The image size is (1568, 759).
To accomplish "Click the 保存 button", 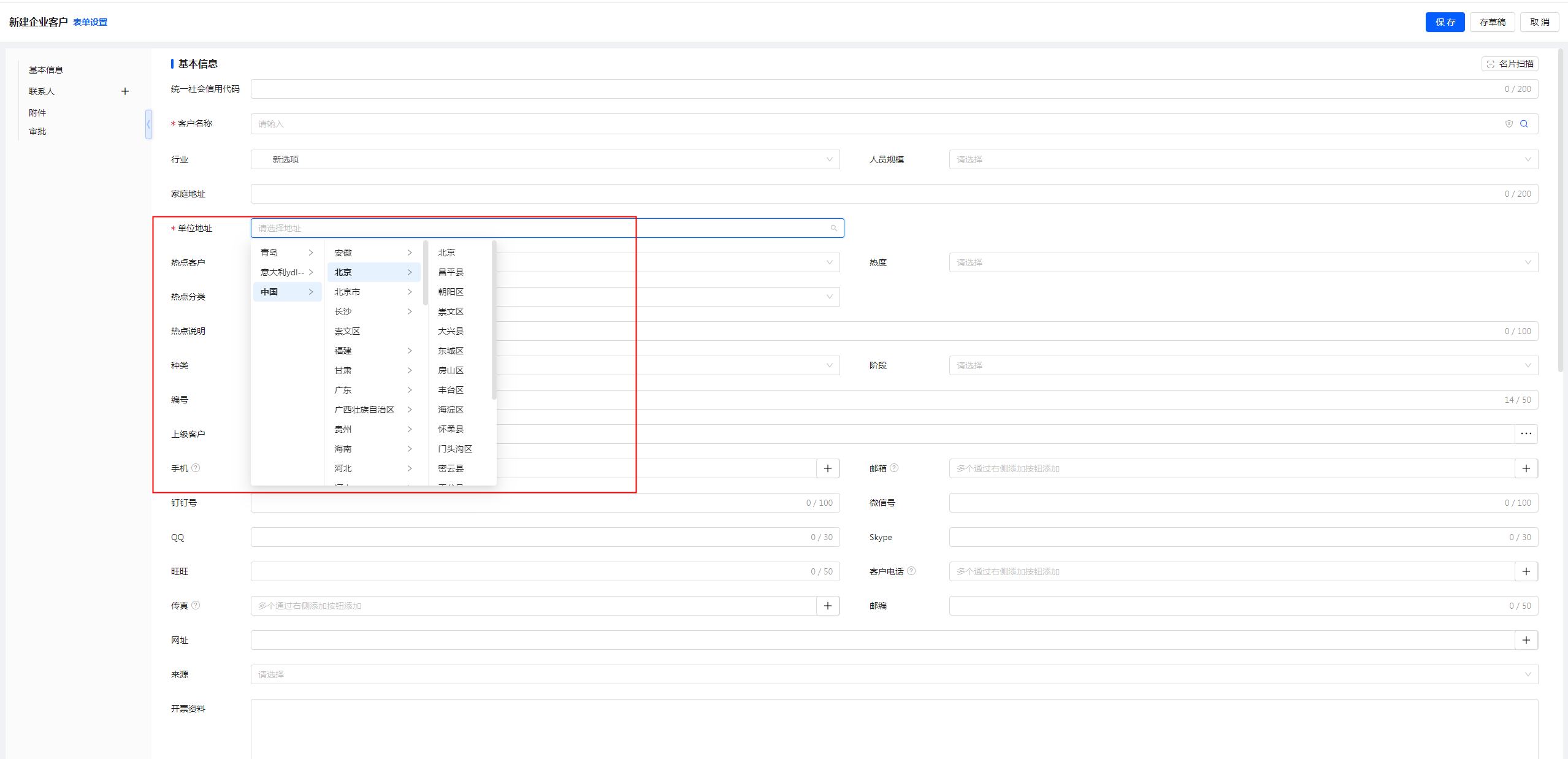I will (x=1444, y=22).
